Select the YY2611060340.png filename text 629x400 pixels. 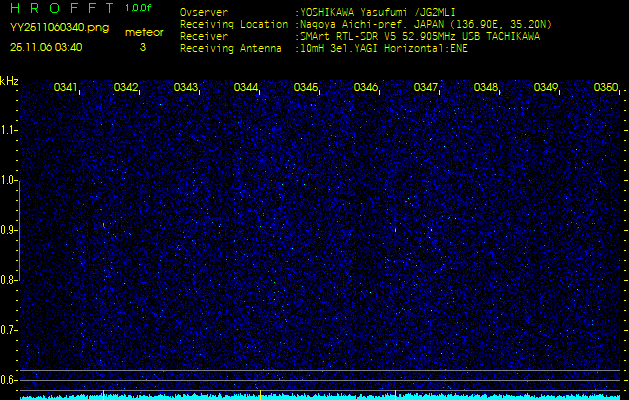pos(59,28)
